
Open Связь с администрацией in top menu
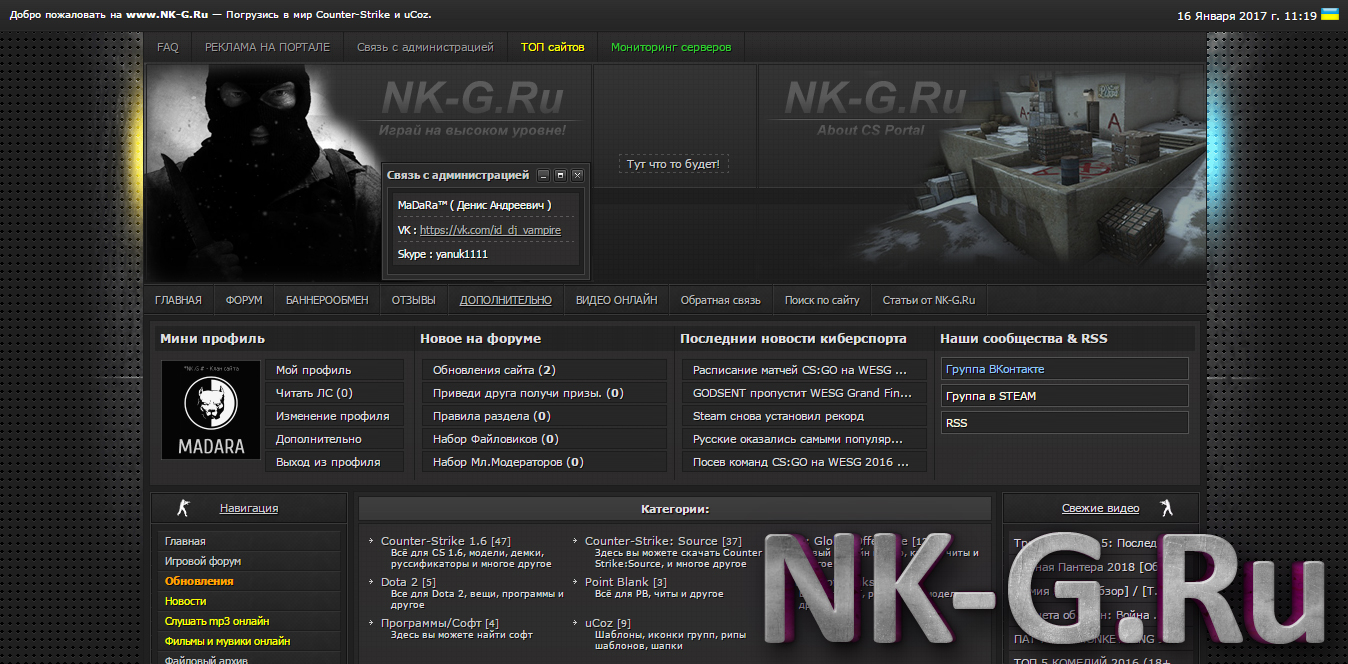point(425,47)
